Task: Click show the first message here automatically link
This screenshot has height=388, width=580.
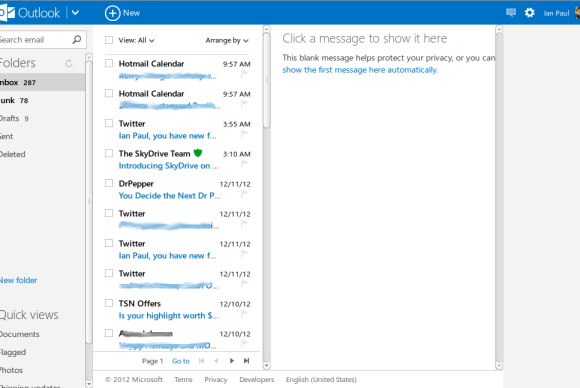Action: [360, 70]
